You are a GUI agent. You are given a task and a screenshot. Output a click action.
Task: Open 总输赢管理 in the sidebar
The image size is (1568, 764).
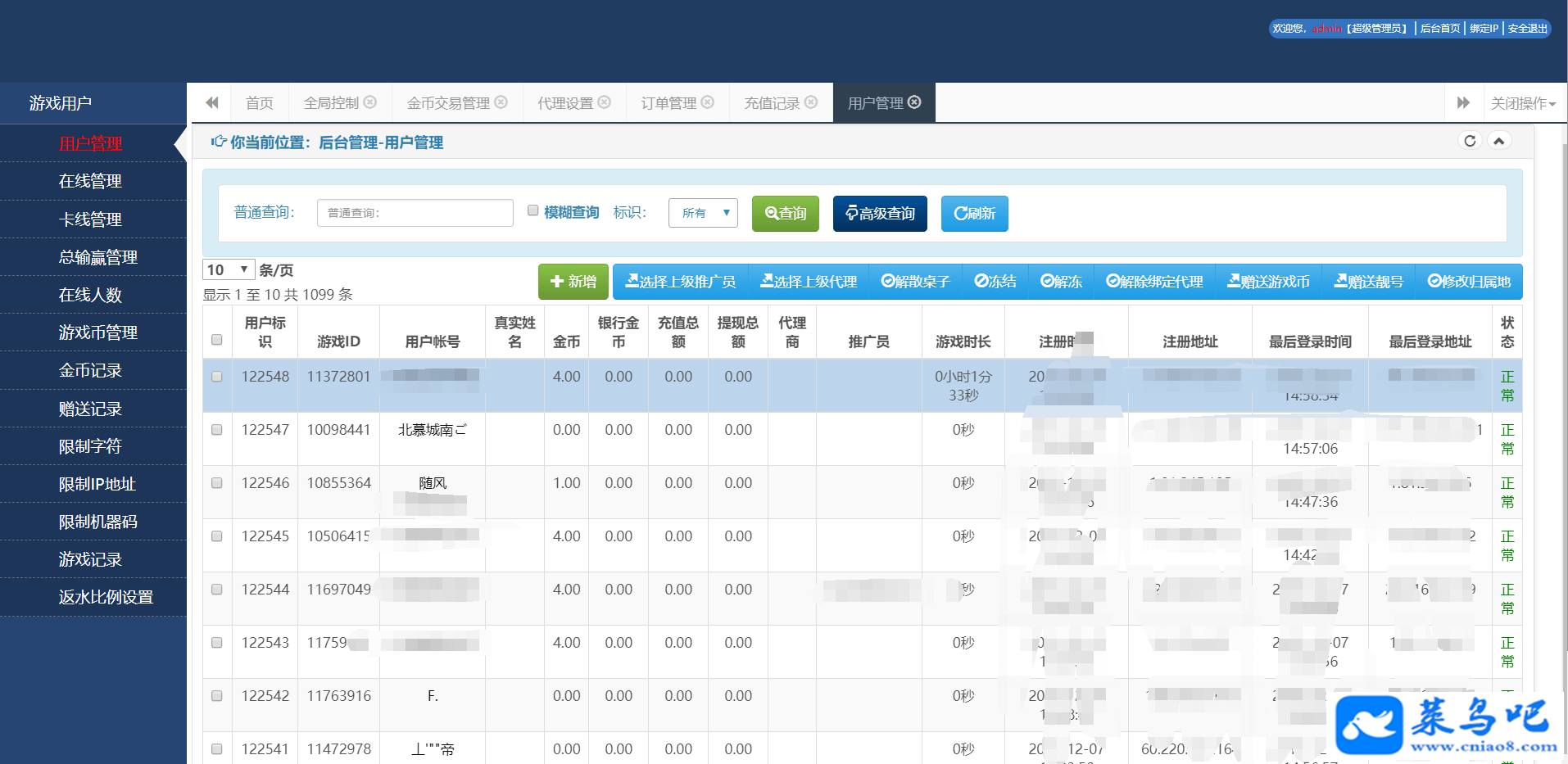click(93, 257)
